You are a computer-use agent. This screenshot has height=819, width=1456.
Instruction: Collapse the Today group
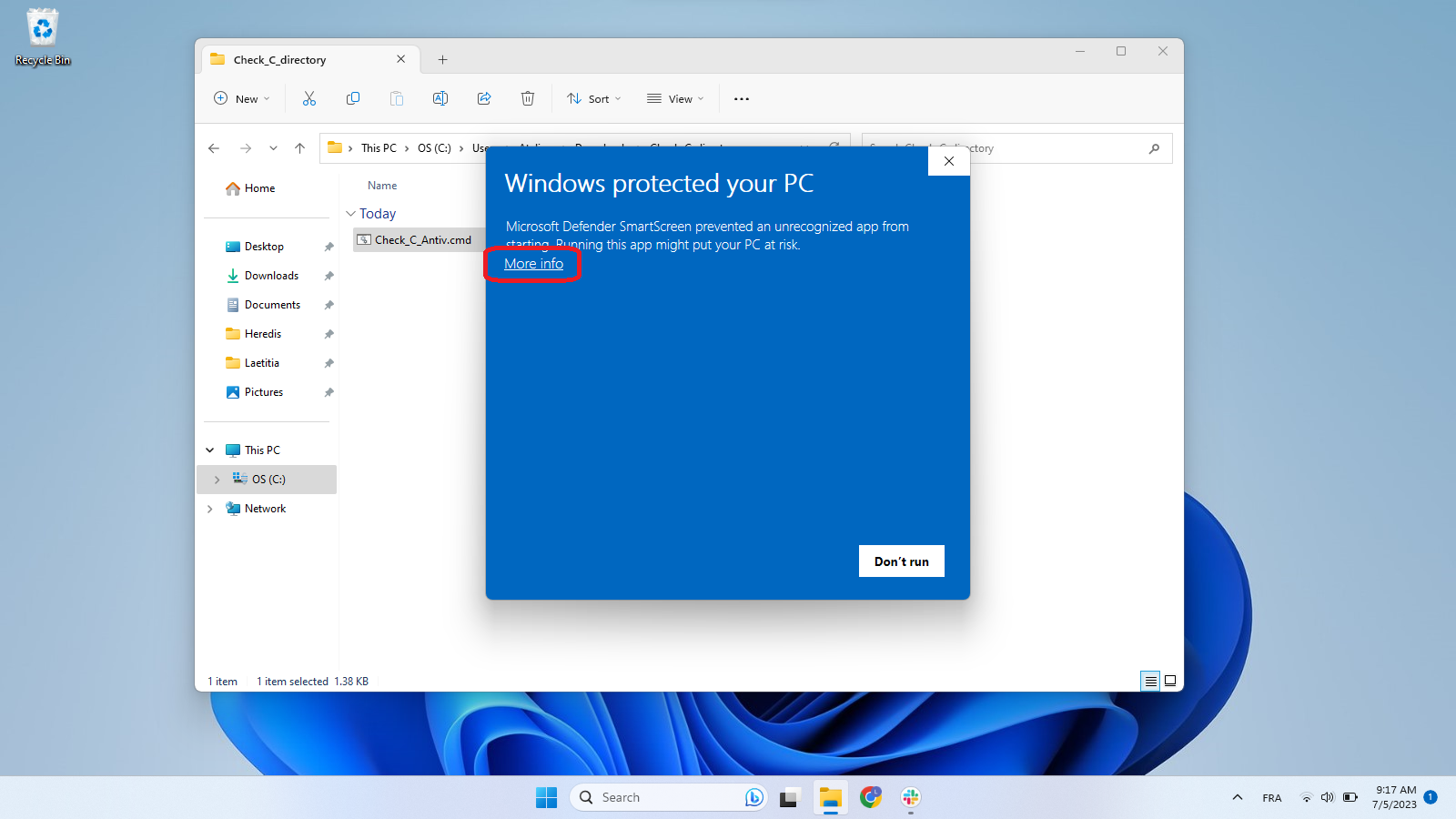[350, 214]
